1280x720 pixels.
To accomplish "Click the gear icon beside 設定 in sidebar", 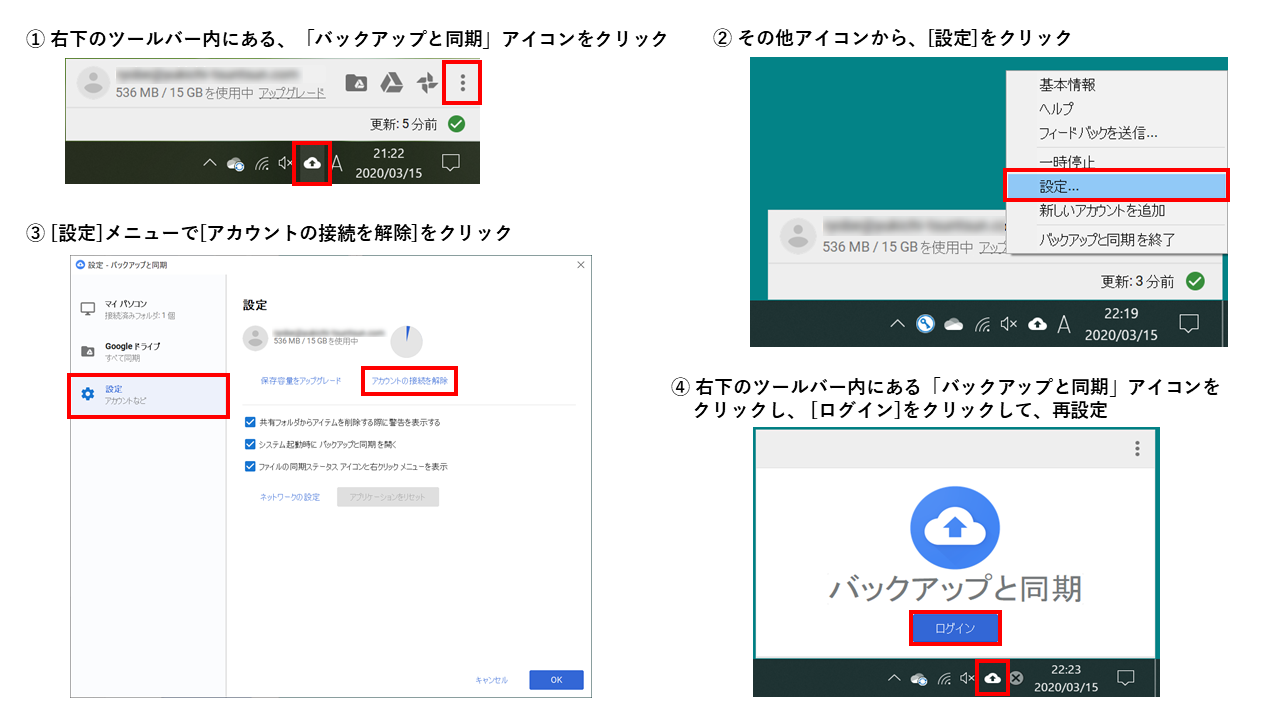I will click(87, 394).
